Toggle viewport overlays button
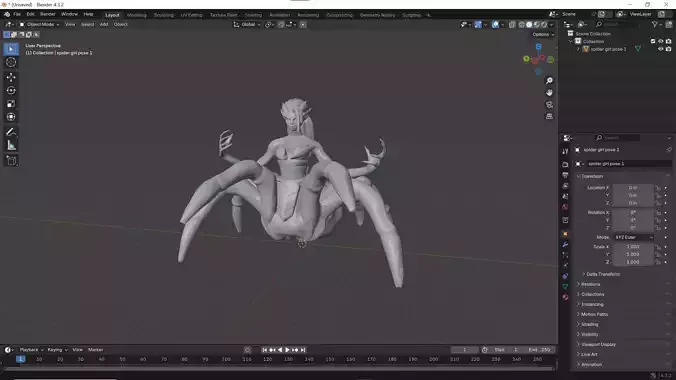Screen dimensions: 676x380 (495, 25)
